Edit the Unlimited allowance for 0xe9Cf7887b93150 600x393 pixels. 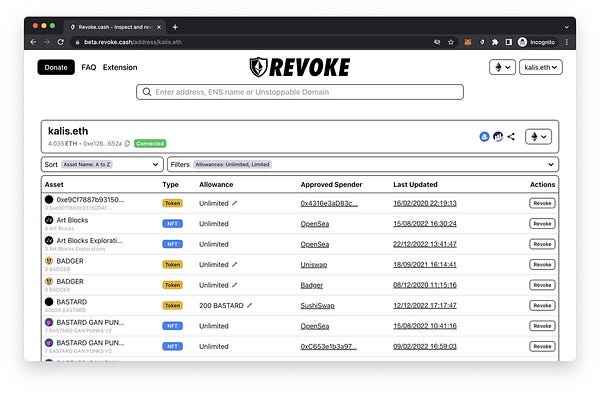pyautogui.click(x=235, y=203)
